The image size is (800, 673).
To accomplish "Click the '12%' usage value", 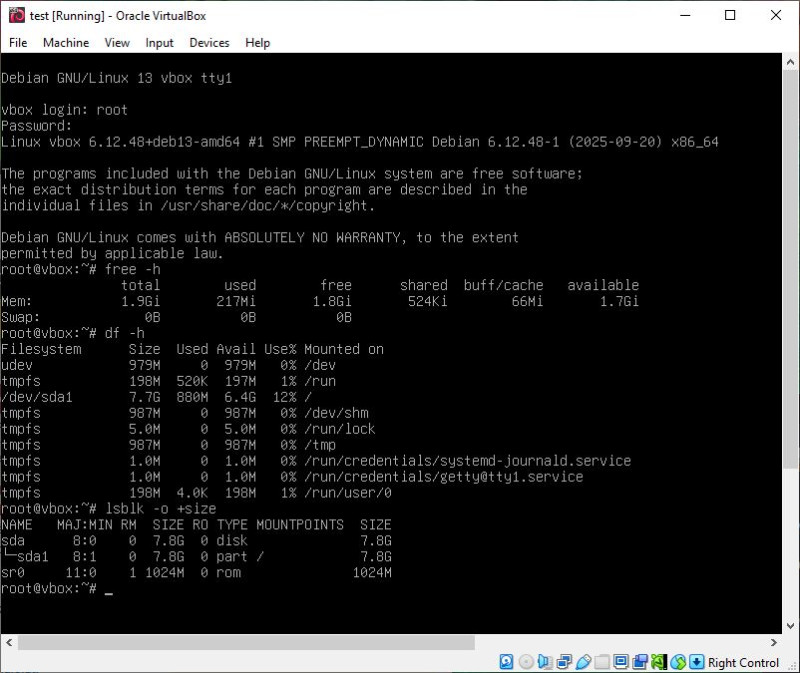I will pyautogui.click(x=284, y=396).
